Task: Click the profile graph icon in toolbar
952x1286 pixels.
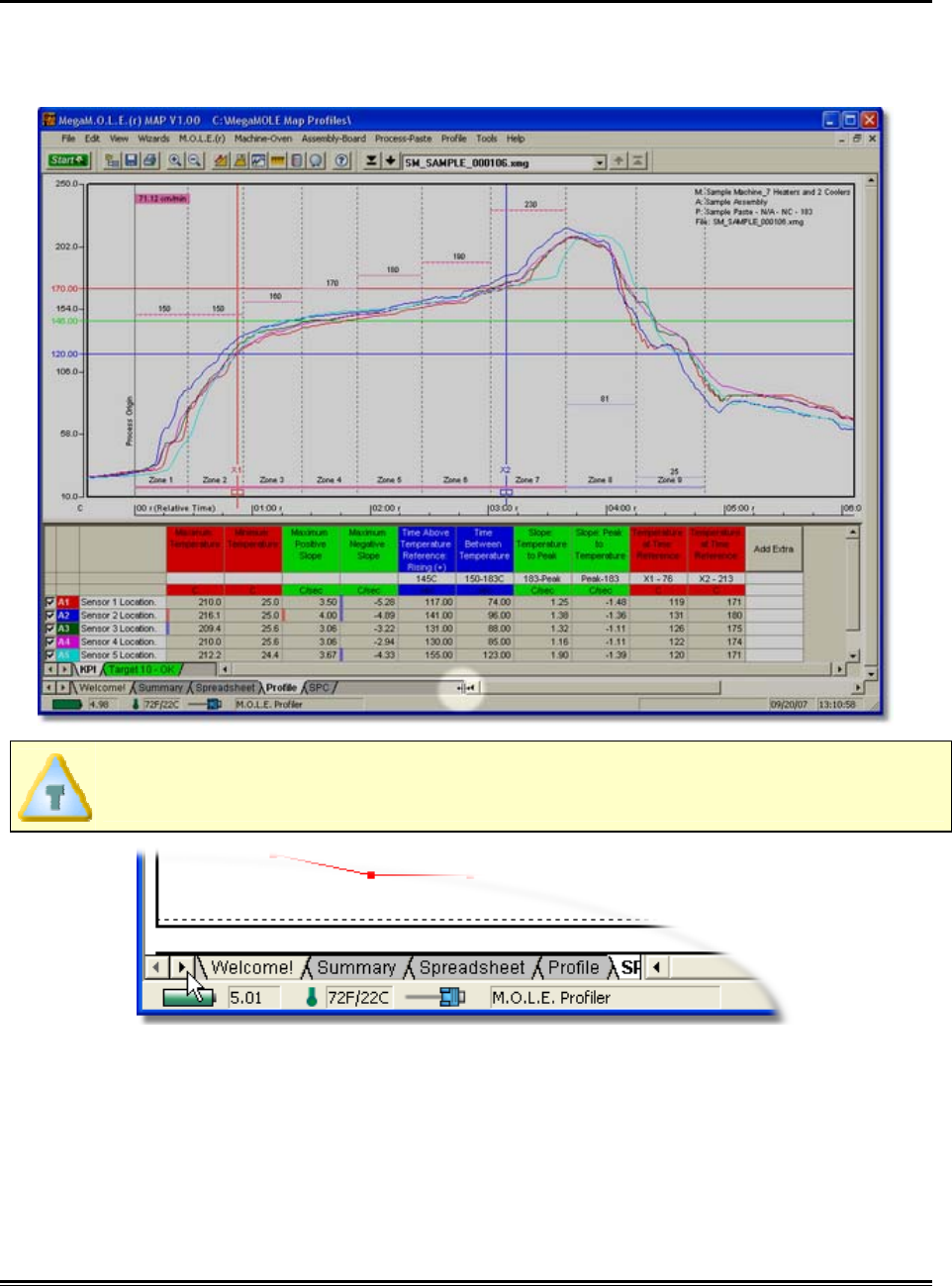Action: click(258, 160)
